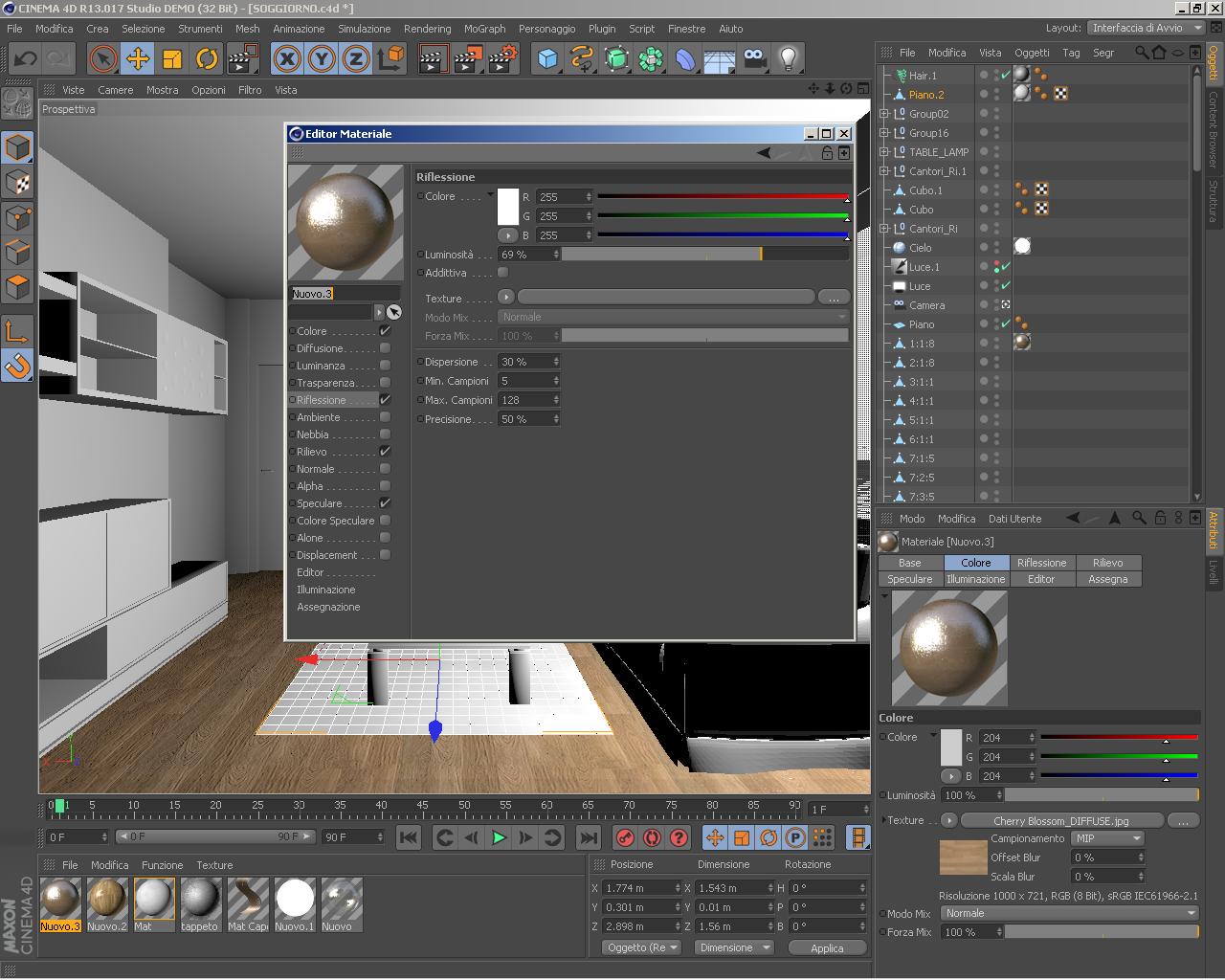
Task: Activate the Scale tool
Action: [172, 59]
